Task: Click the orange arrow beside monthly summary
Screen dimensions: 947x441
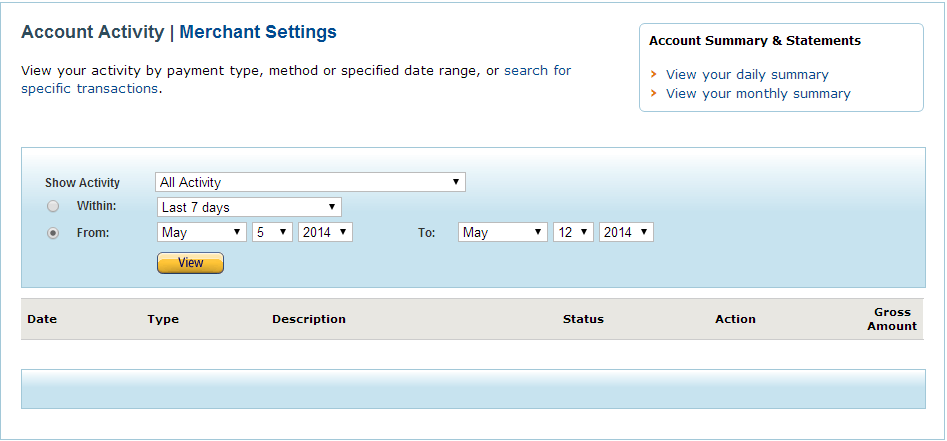Action: [653, 93]
